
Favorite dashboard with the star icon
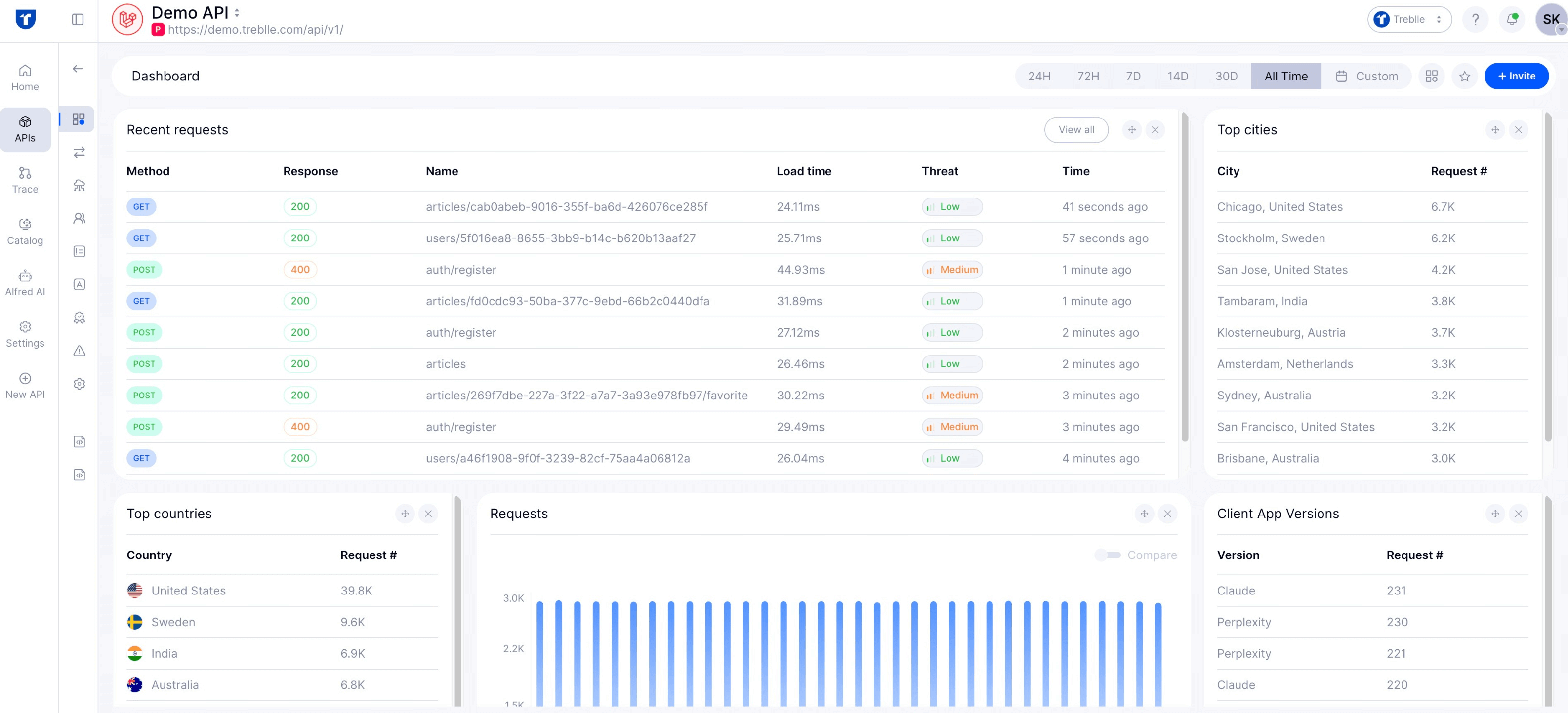[1465, 76]
